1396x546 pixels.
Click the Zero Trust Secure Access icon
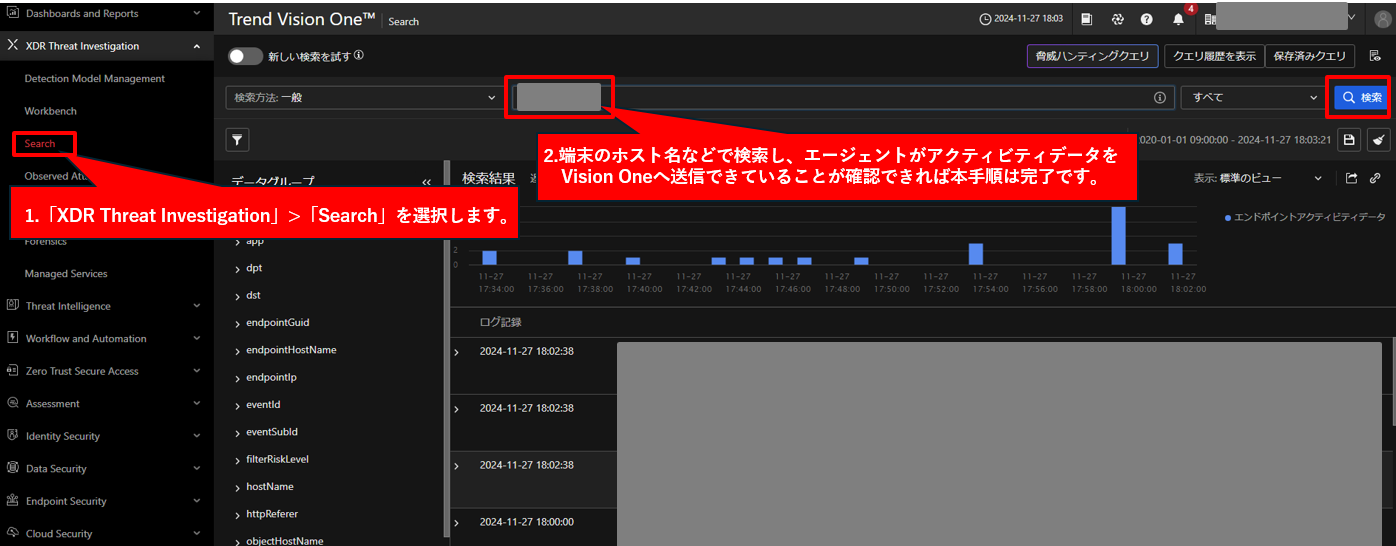(x=14, y=371)
